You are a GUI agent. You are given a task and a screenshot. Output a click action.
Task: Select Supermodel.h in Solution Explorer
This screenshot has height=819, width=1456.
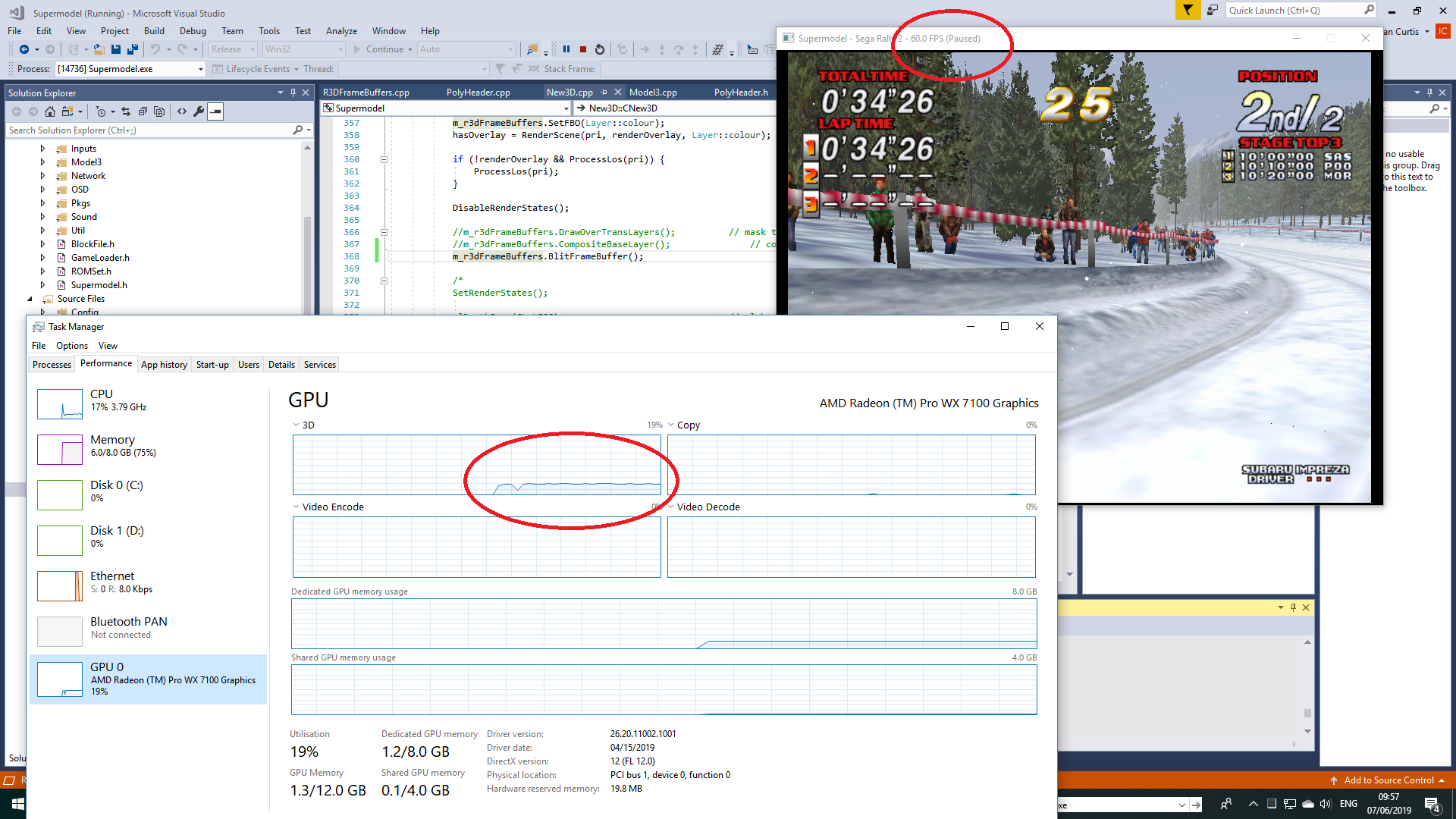pyautogui.click(x=99, y=285)
